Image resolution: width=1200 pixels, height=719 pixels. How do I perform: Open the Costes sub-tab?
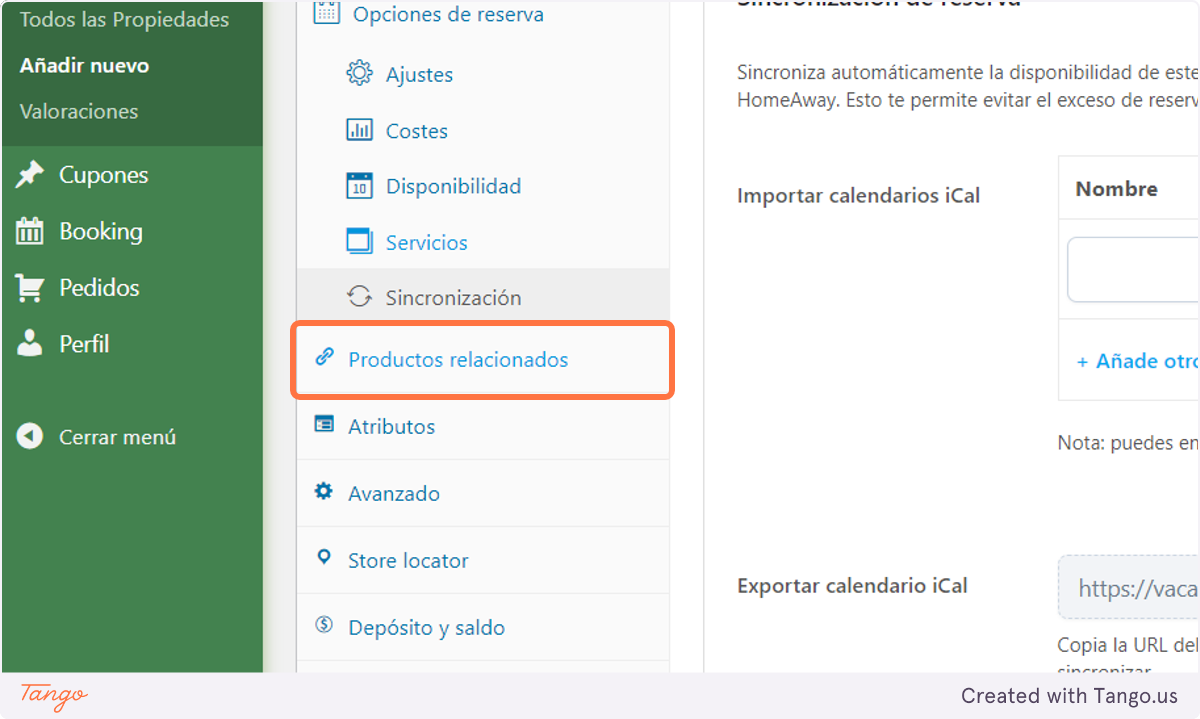tap(416, 131)
